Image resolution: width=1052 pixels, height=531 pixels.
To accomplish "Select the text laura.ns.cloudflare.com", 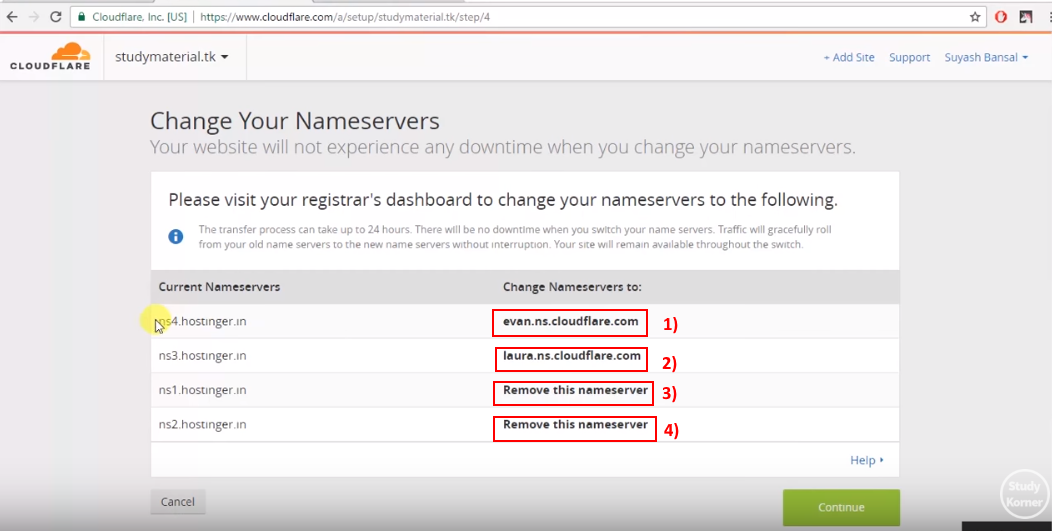I will [x=572, y=355].
